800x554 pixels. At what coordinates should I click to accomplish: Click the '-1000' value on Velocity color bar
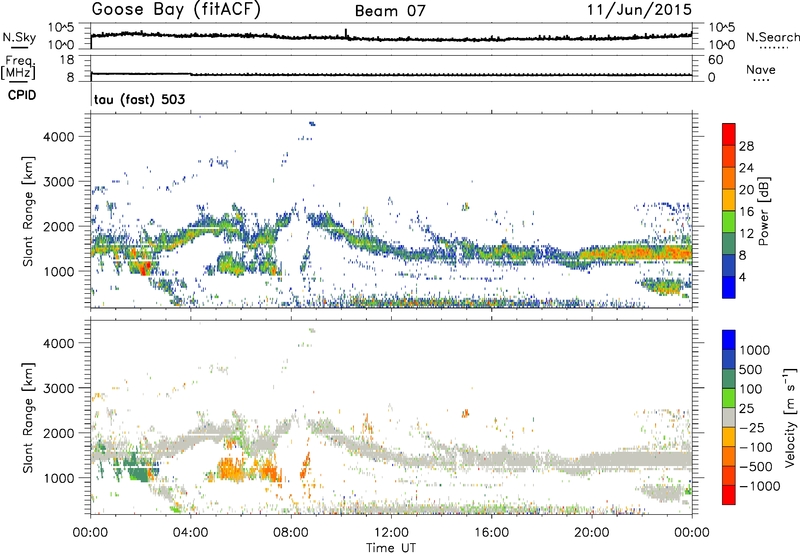[759, 486]
